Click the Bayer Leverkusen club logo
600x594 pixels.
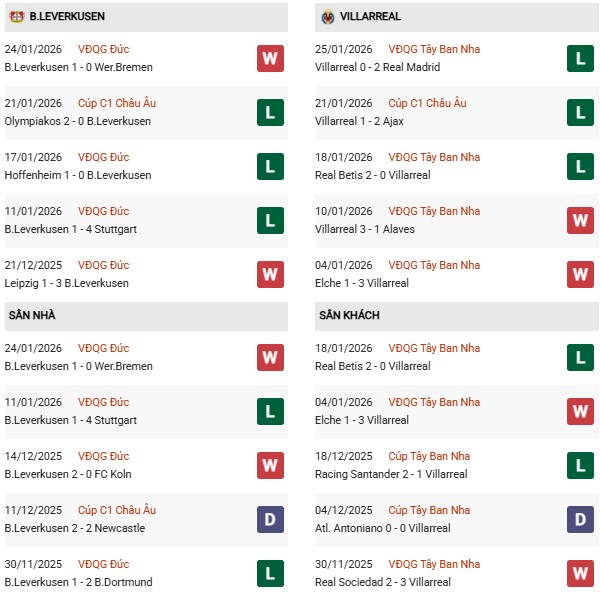pyautogui.click(x=16, y=17)
